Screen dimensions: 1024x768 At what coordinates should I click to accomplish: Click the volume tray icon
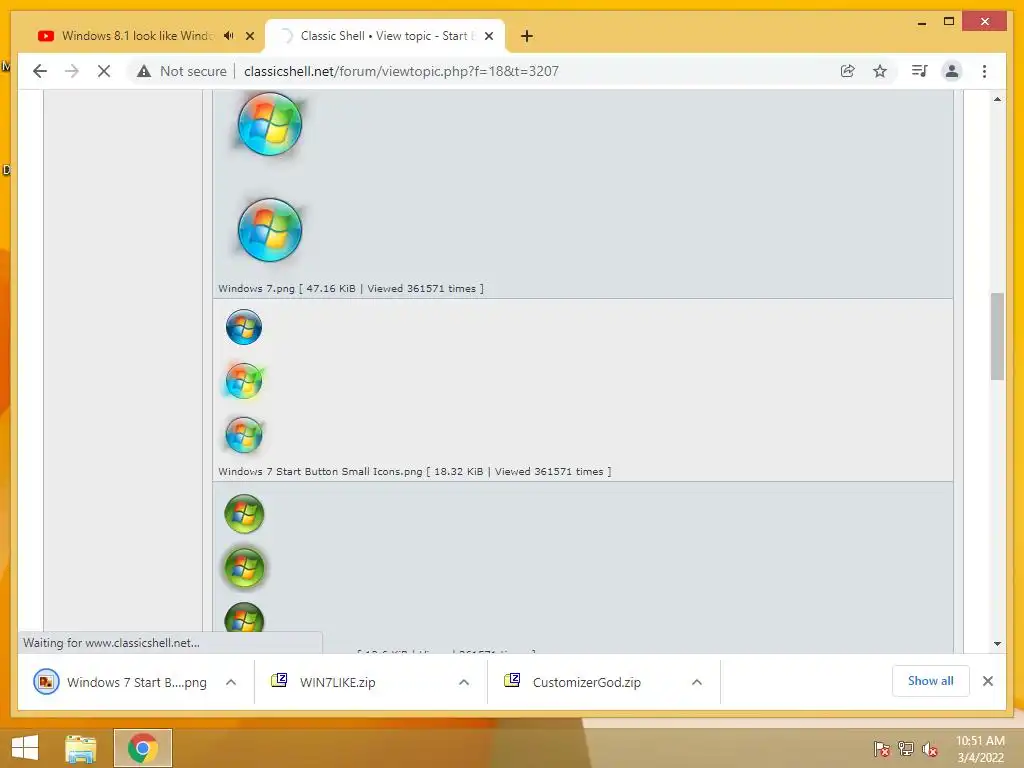coord(930,749)
